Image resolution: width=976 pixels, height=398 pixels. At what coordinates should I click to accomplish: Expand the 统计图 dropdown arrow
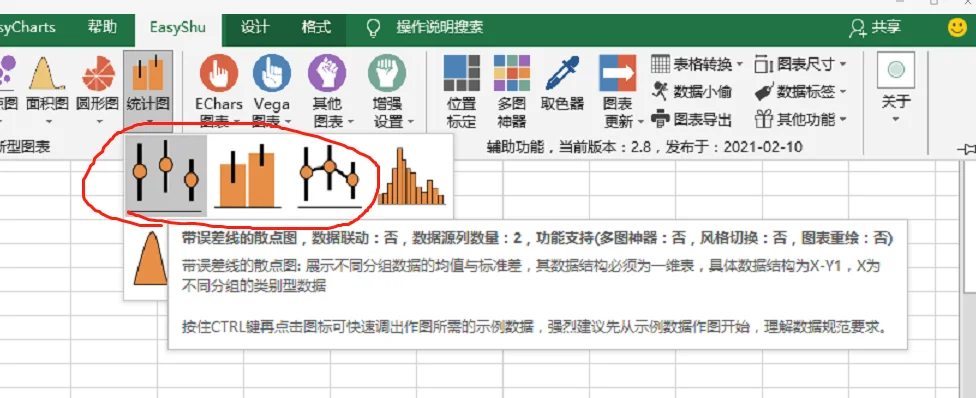pyautogui.click(x=148, y=123)
